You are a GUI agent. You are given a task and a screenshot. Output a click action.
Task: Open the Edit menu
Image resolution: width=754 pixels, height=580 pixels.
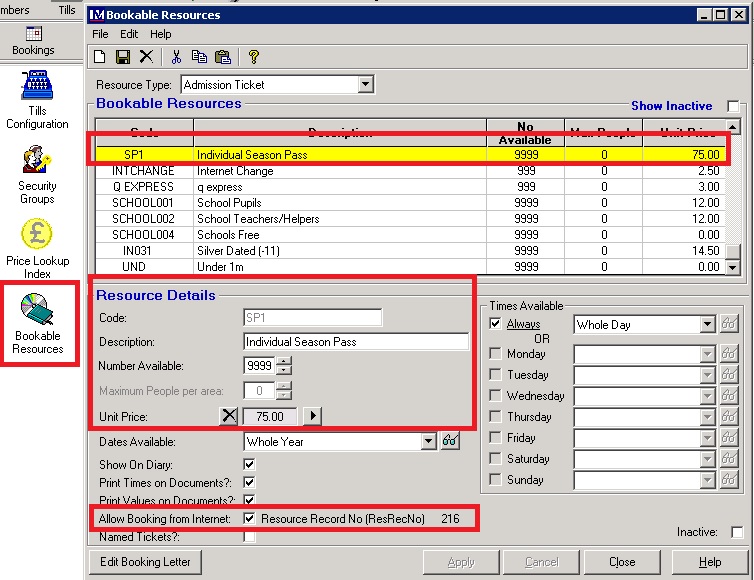(x=129, y=34)
